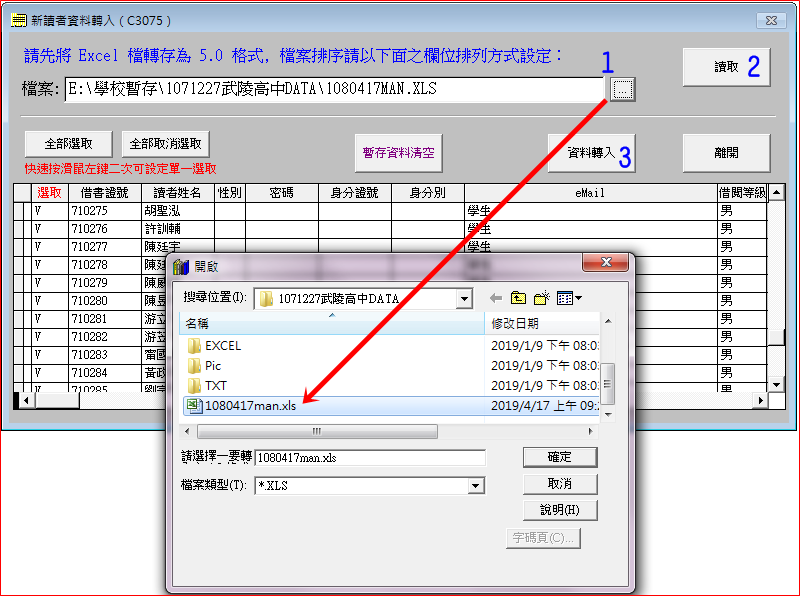Toggle 選取 mark for row 710278
Image resolution: width=800 pixels, height=596 pixels.
[x=49, y=265]
